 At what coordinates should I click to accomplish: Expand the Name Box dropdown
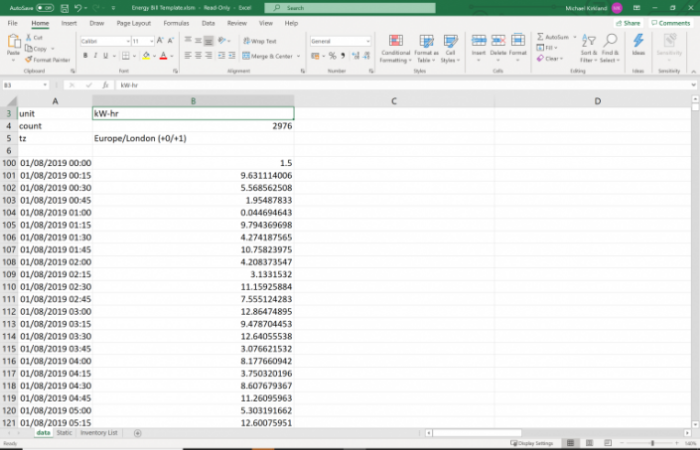pos(45,85)
